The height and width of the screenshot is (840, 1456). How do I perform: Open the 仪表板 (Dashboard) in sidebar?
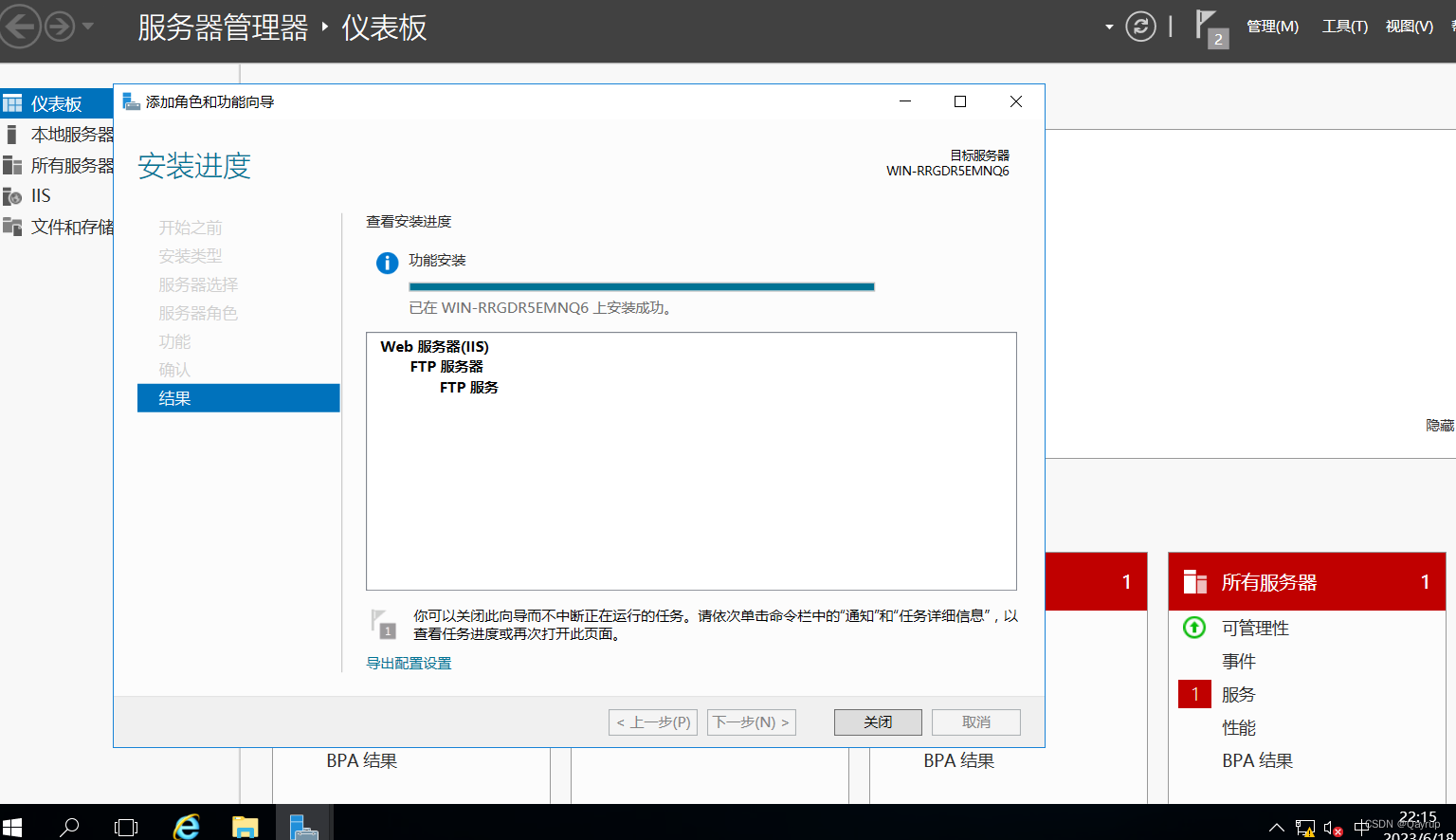(x=57, y=102)
